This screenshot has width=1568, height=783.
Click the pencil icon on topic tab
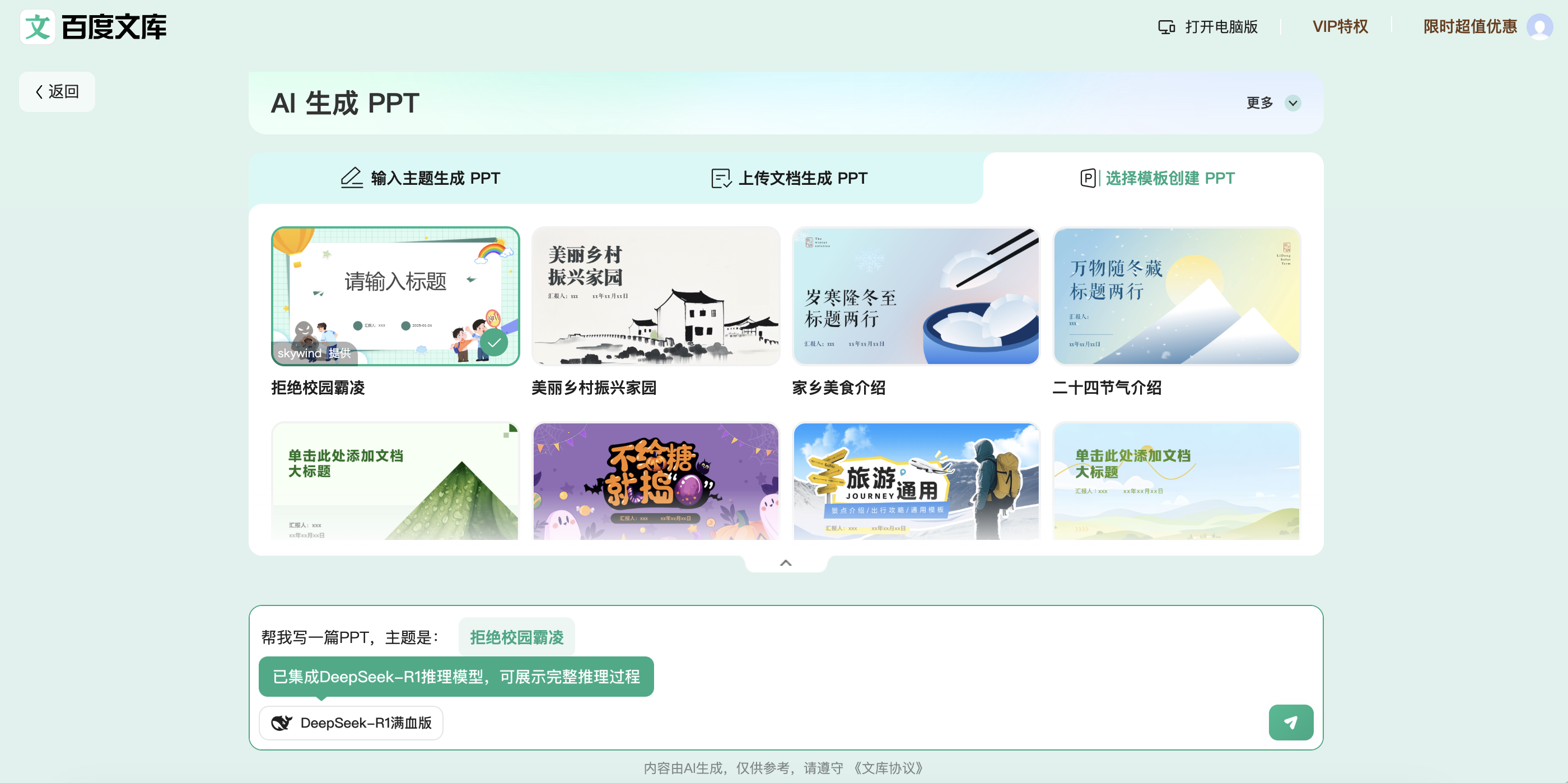pos(351,178)
